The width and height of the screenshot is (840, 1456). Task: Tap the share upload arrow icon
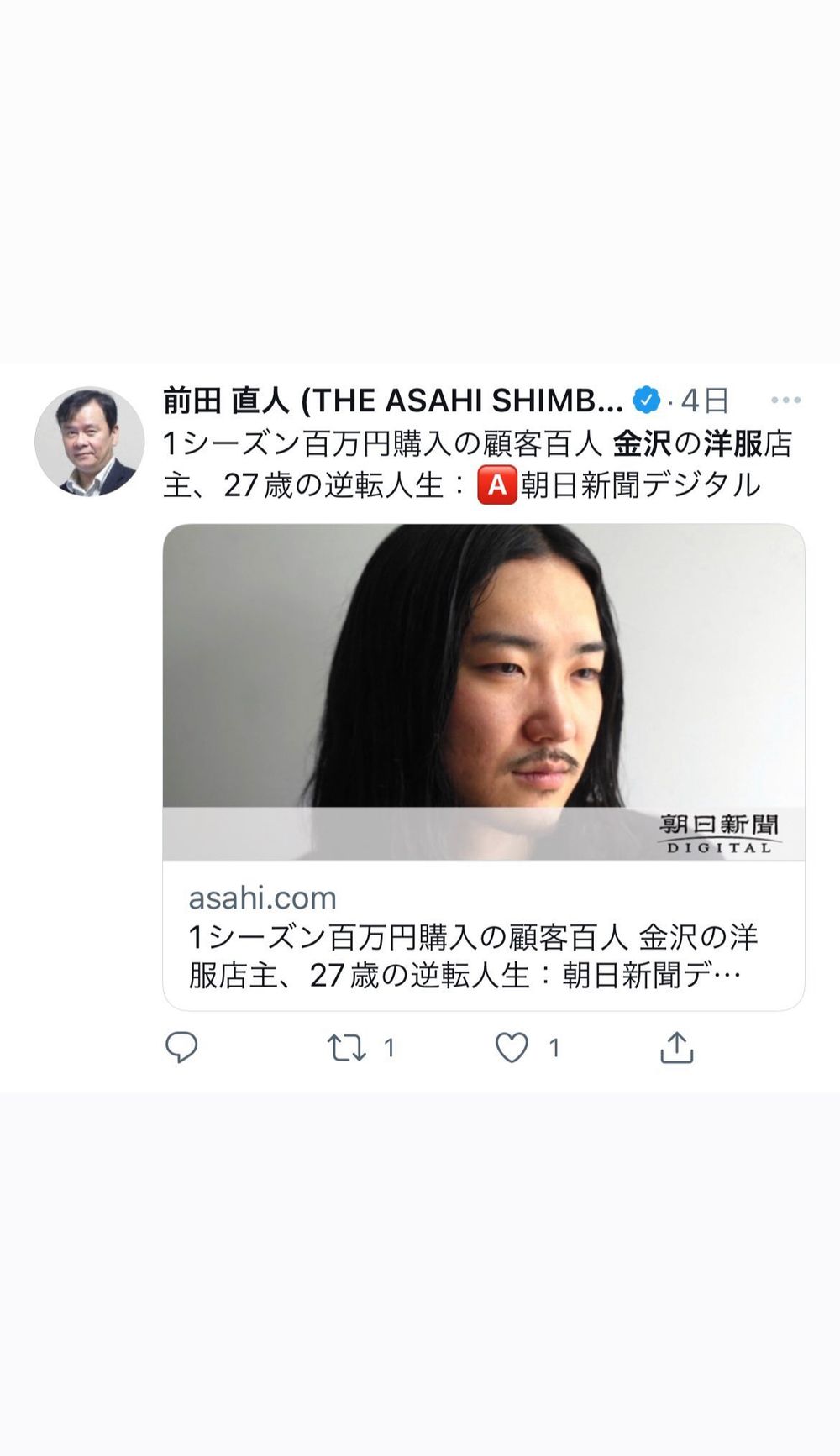[676, 1048]
